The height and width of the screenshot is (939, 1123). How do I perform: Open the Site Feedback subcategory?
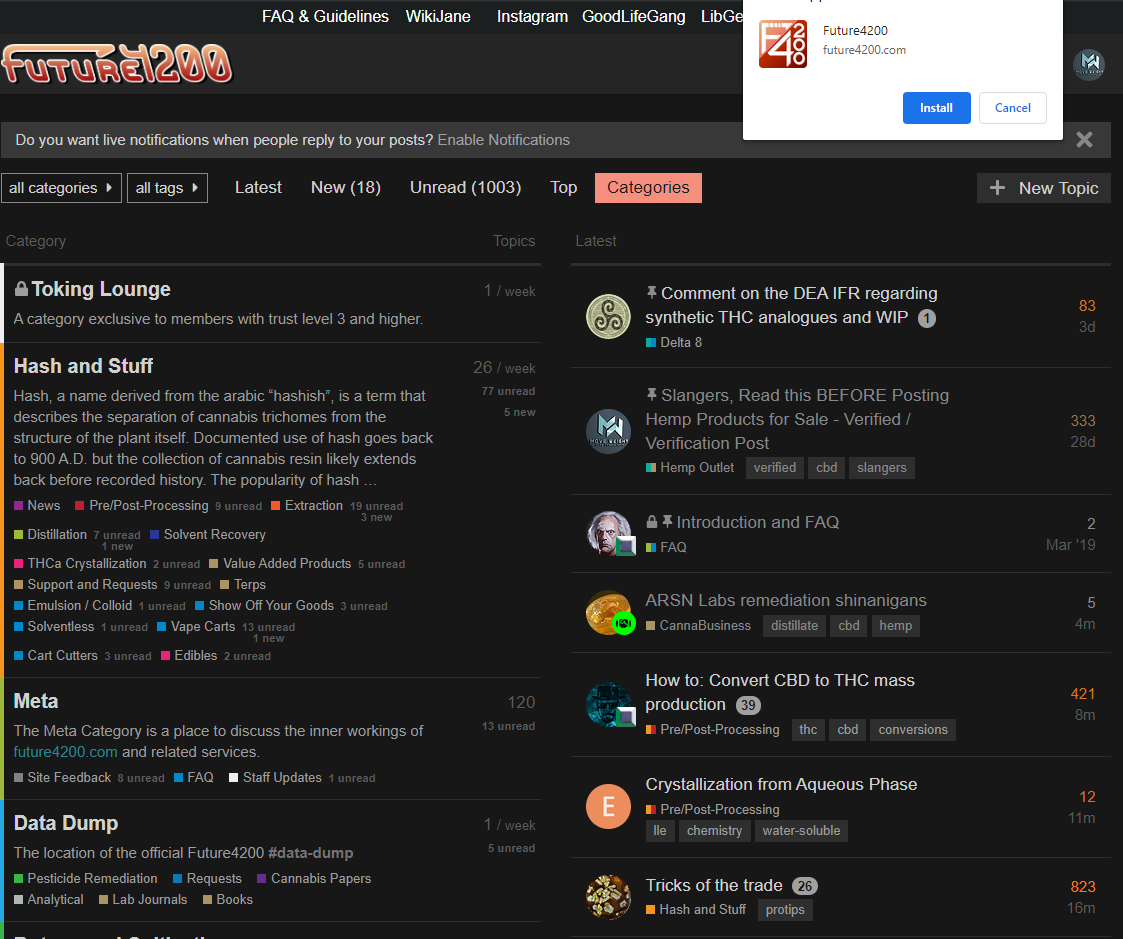click(x=62, y=777)
